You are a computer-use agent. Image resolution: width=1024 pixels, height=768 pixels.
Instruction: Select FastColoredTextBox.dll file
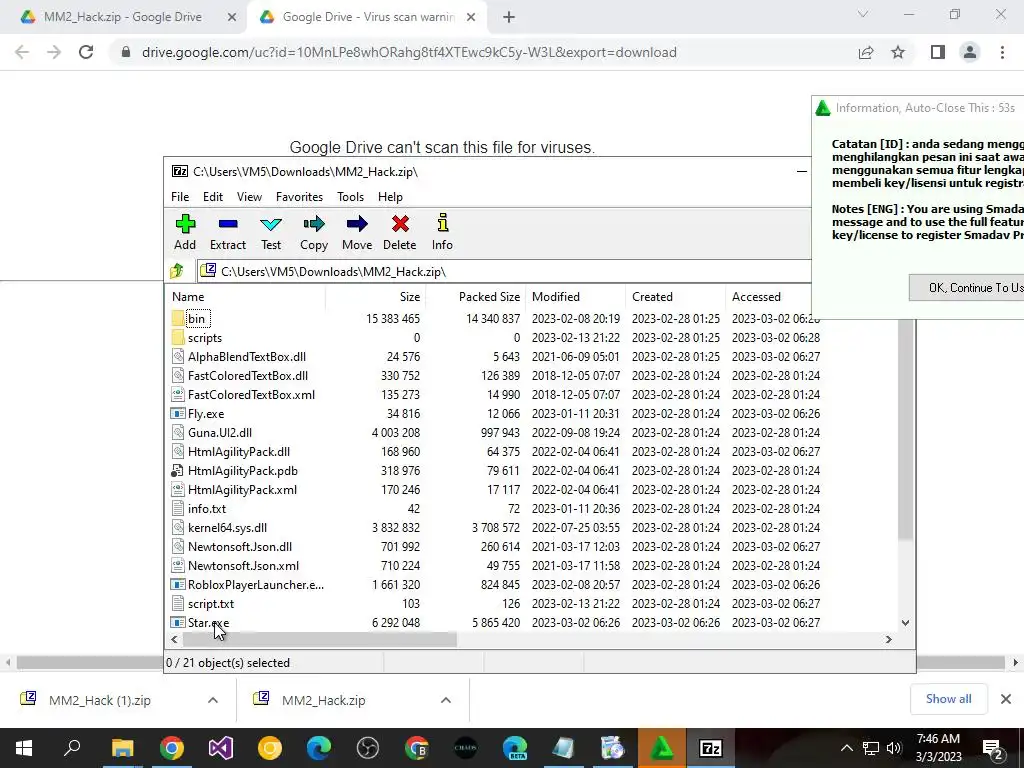click(x=248, y=376)
